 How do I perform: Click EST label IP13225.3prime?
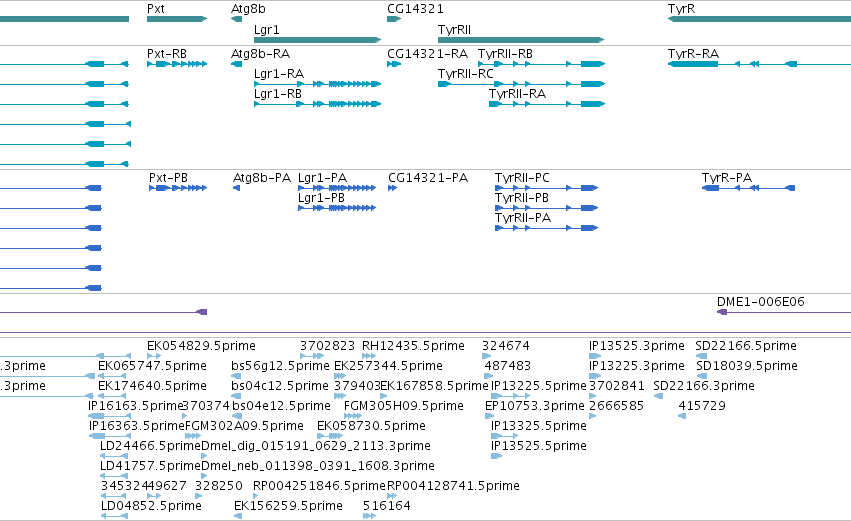(637, 366)
